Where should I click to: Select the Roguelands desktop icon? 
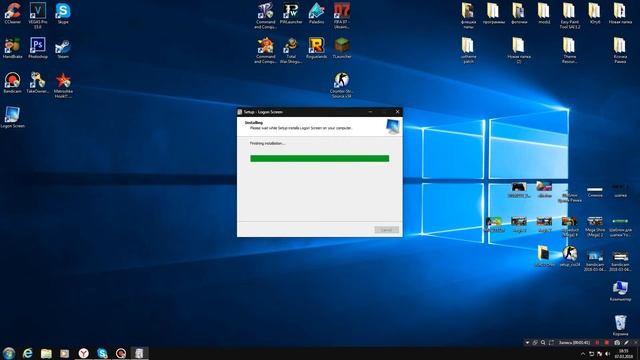(316, 48)
